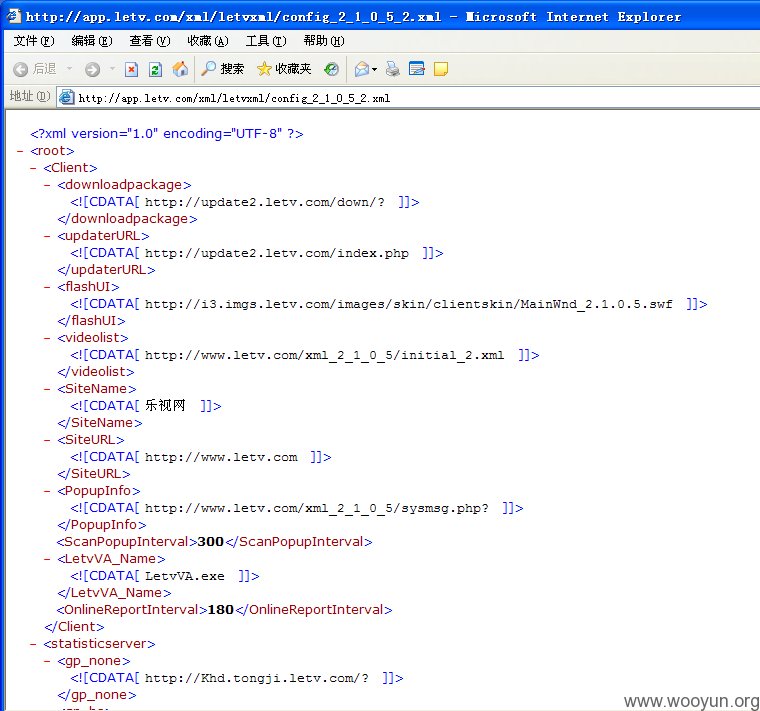Viewport: 760px width, 711px height.
Task: Click the Mail envelope icon
Action: tap(362, 69)
